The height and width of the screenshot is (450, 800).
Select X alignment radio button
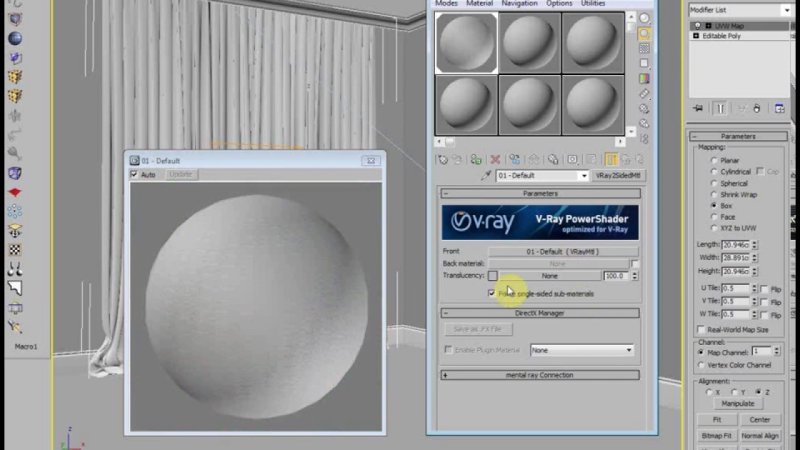click(709, 392)
